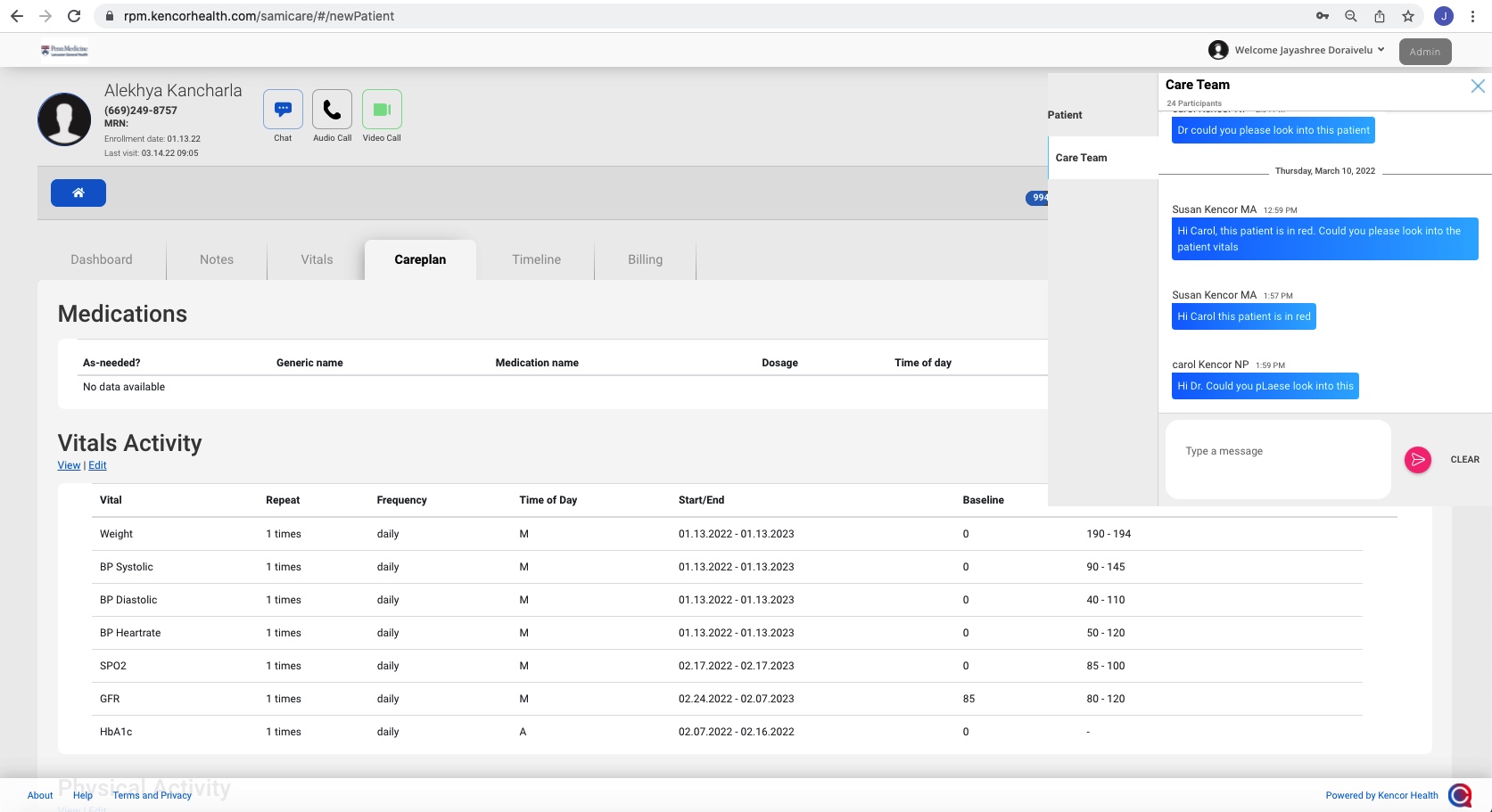The width and height of the screenshot is (1492, 812).
Task: Click the Thursday, March 10, 2022 date separator
Action: coord(1324,171)
